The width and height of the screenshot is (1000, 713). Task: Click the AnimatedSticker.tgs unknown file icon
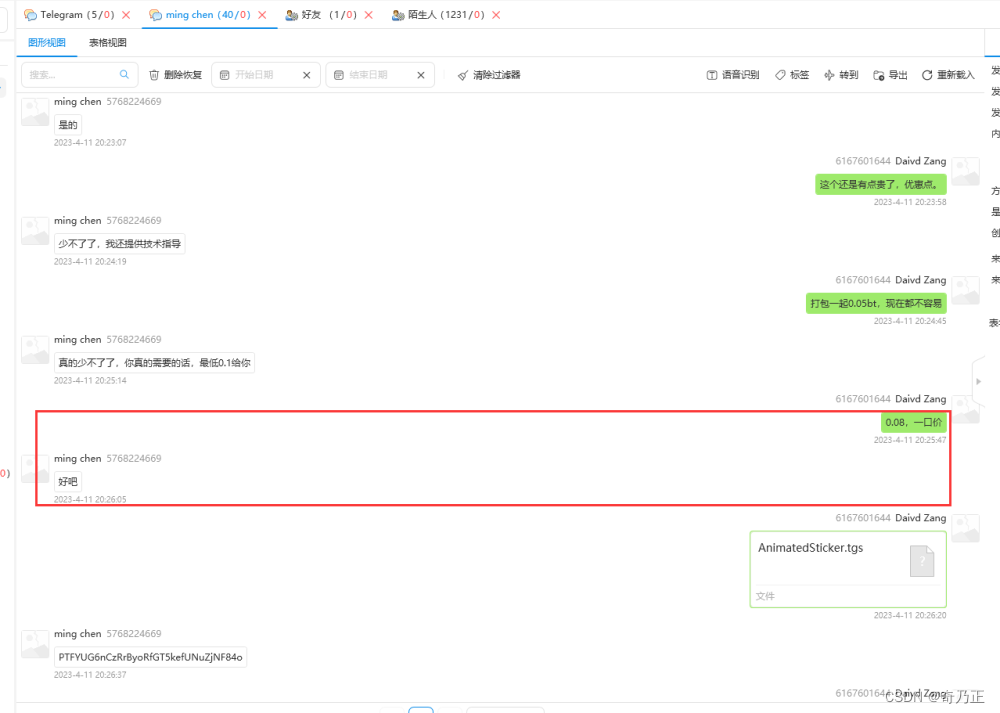tap(922, 561)
